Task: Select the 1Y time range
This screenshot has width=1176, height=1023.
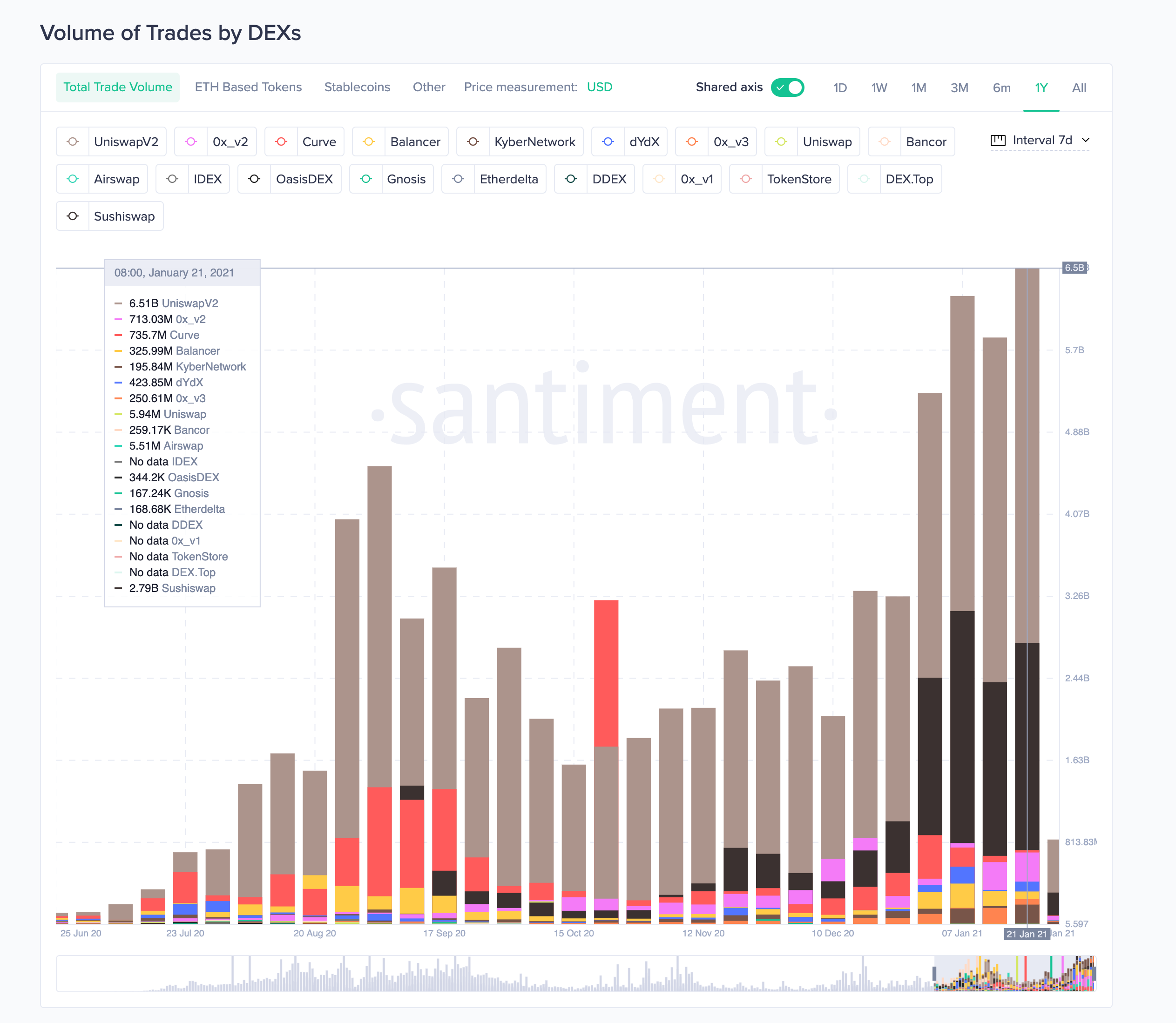Action: (x=1041, y=88)
